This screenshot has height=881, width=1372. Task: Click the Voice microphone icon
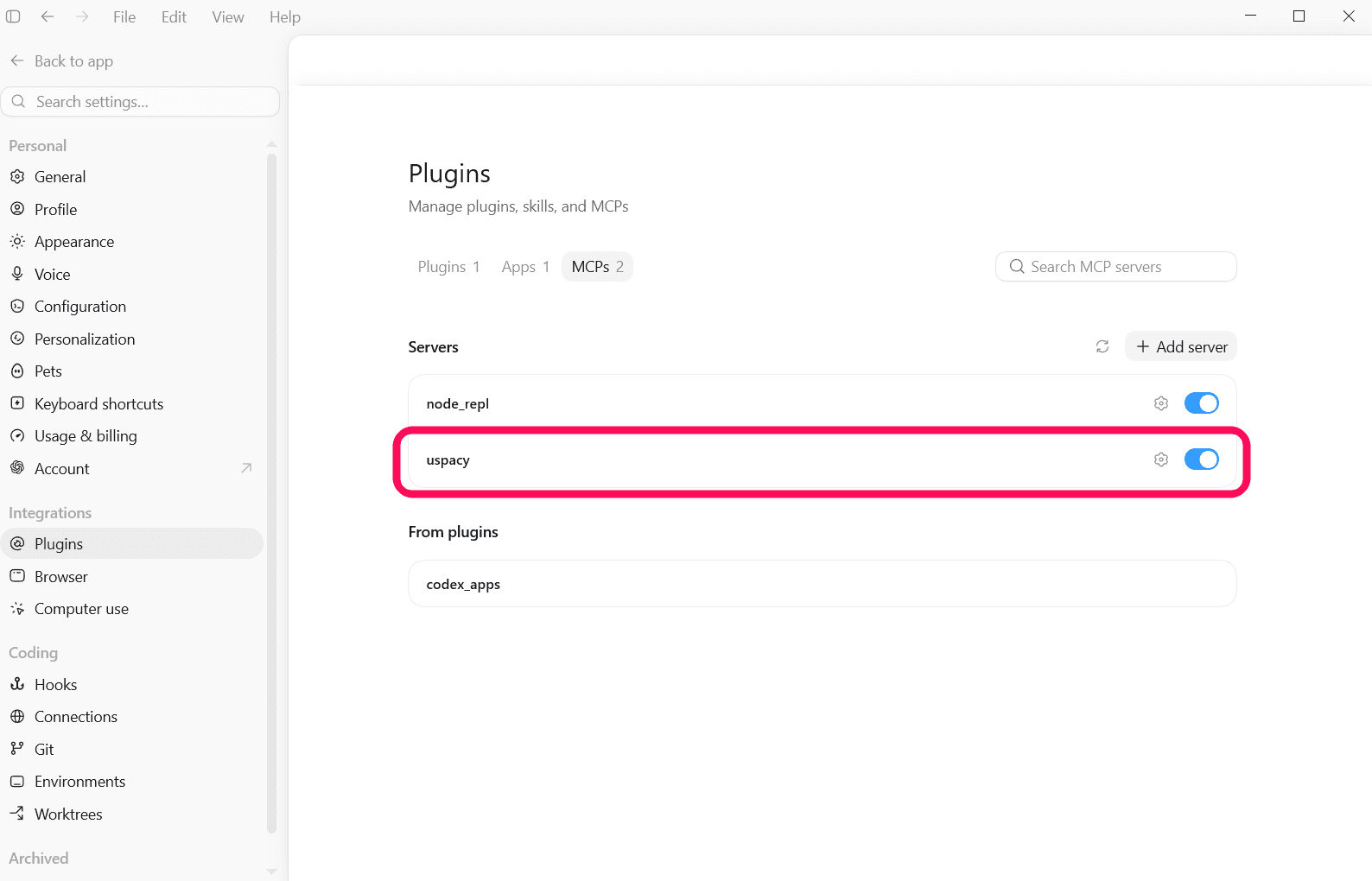pos(17,274)
